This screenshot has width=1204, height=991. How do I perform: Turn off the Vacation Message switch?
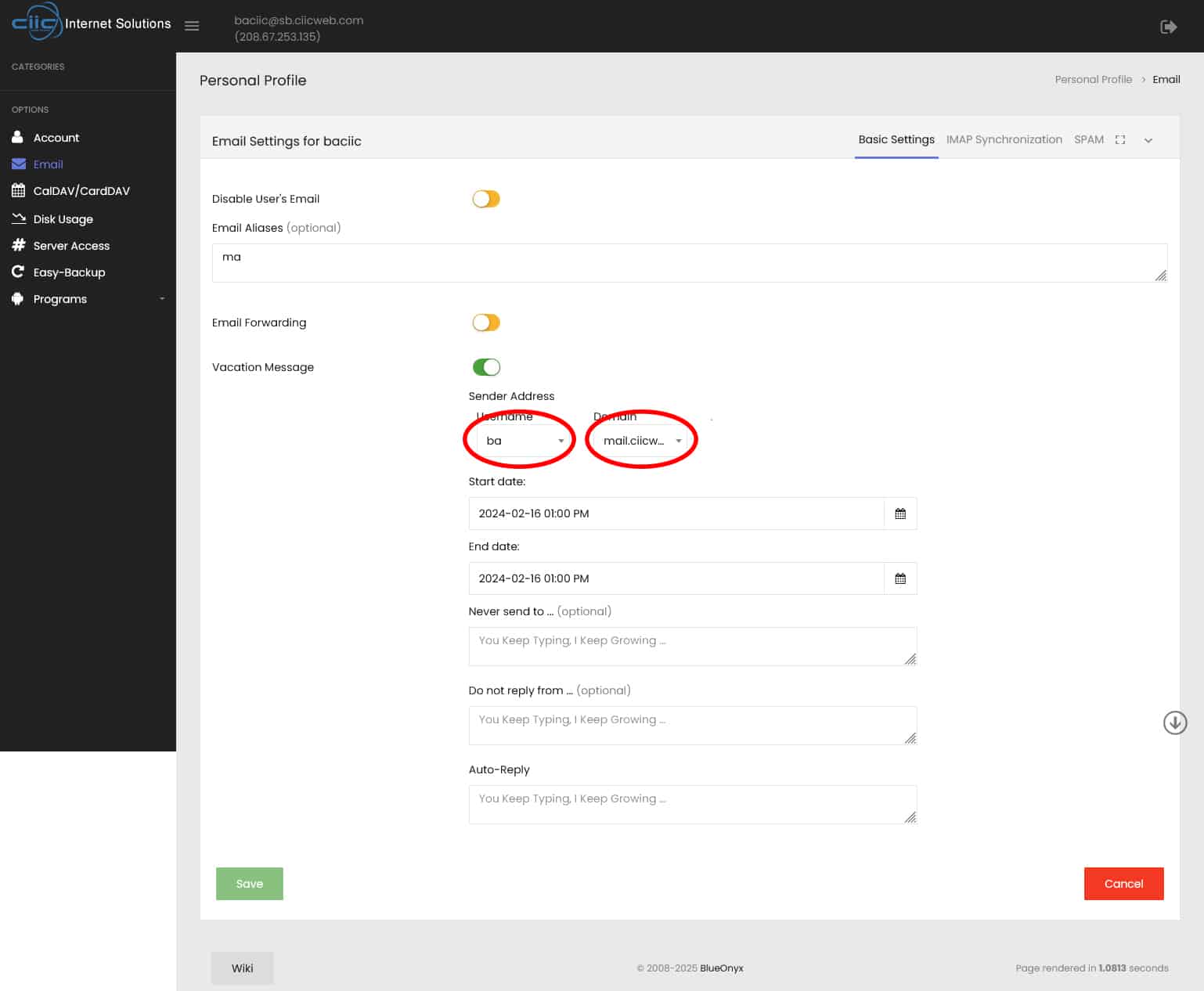[486, 367]
